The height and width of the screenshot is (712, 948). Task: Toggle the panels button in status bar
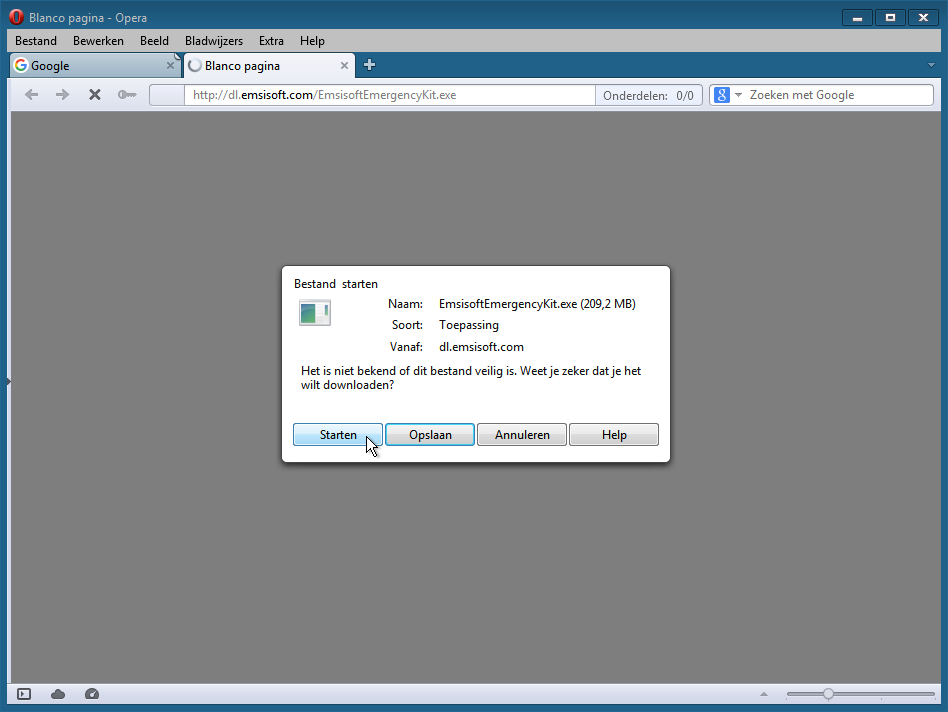tap(24, 694)
